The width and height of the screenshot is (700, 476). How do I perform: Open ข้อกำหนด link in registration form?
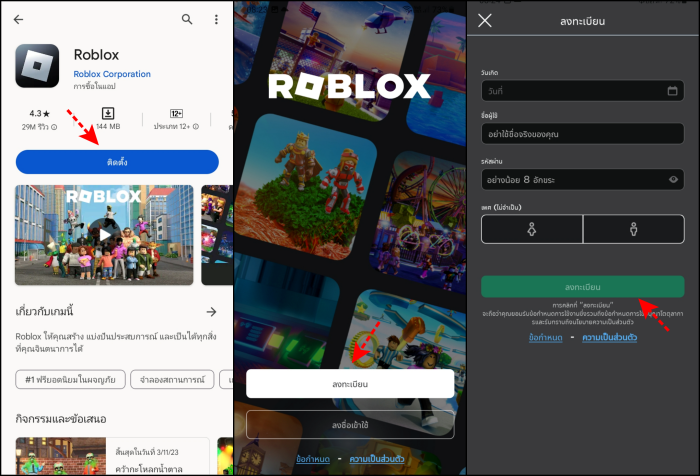coord(546,338)
